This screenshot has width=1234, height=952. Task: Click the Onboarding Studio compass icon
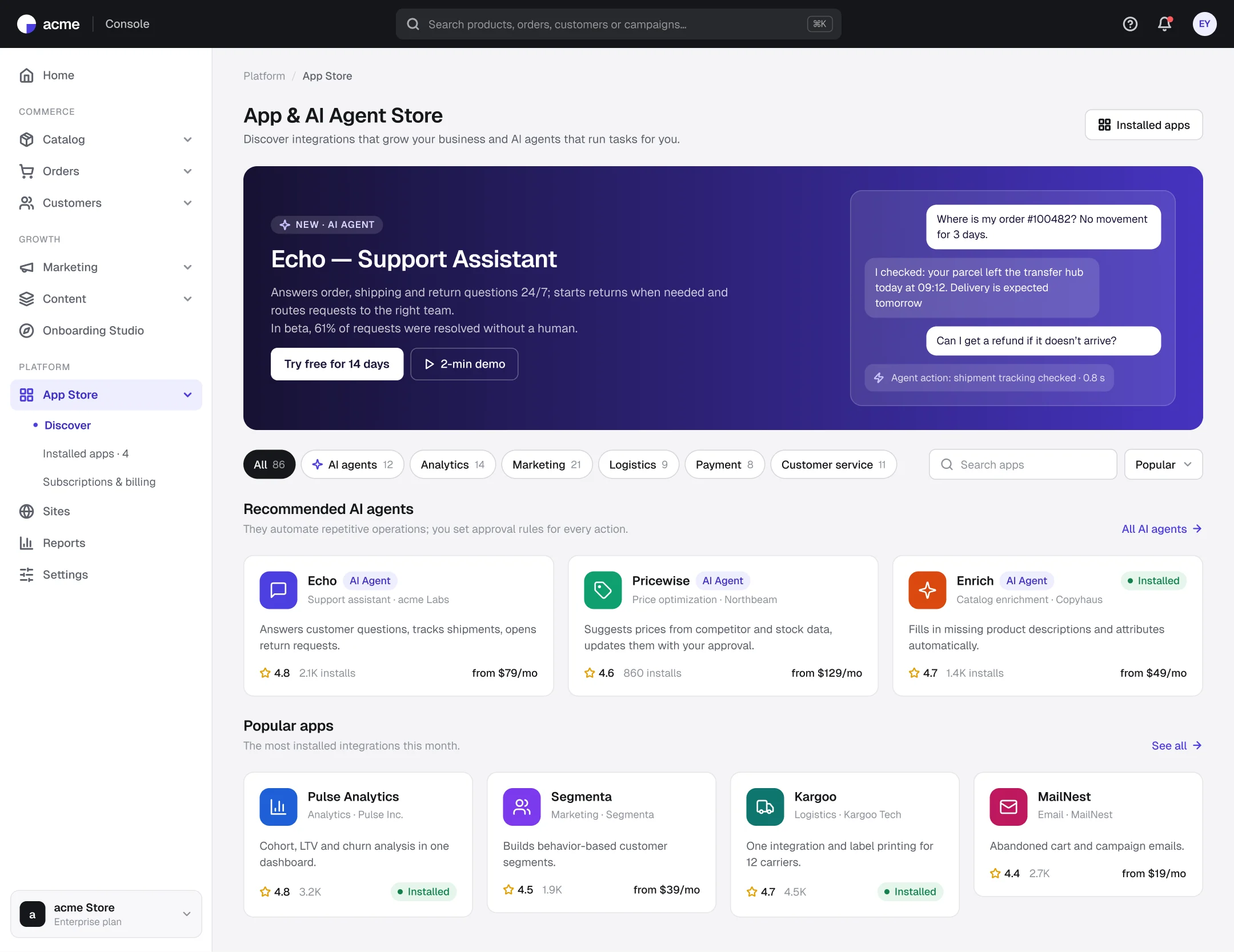click(26, 331)
